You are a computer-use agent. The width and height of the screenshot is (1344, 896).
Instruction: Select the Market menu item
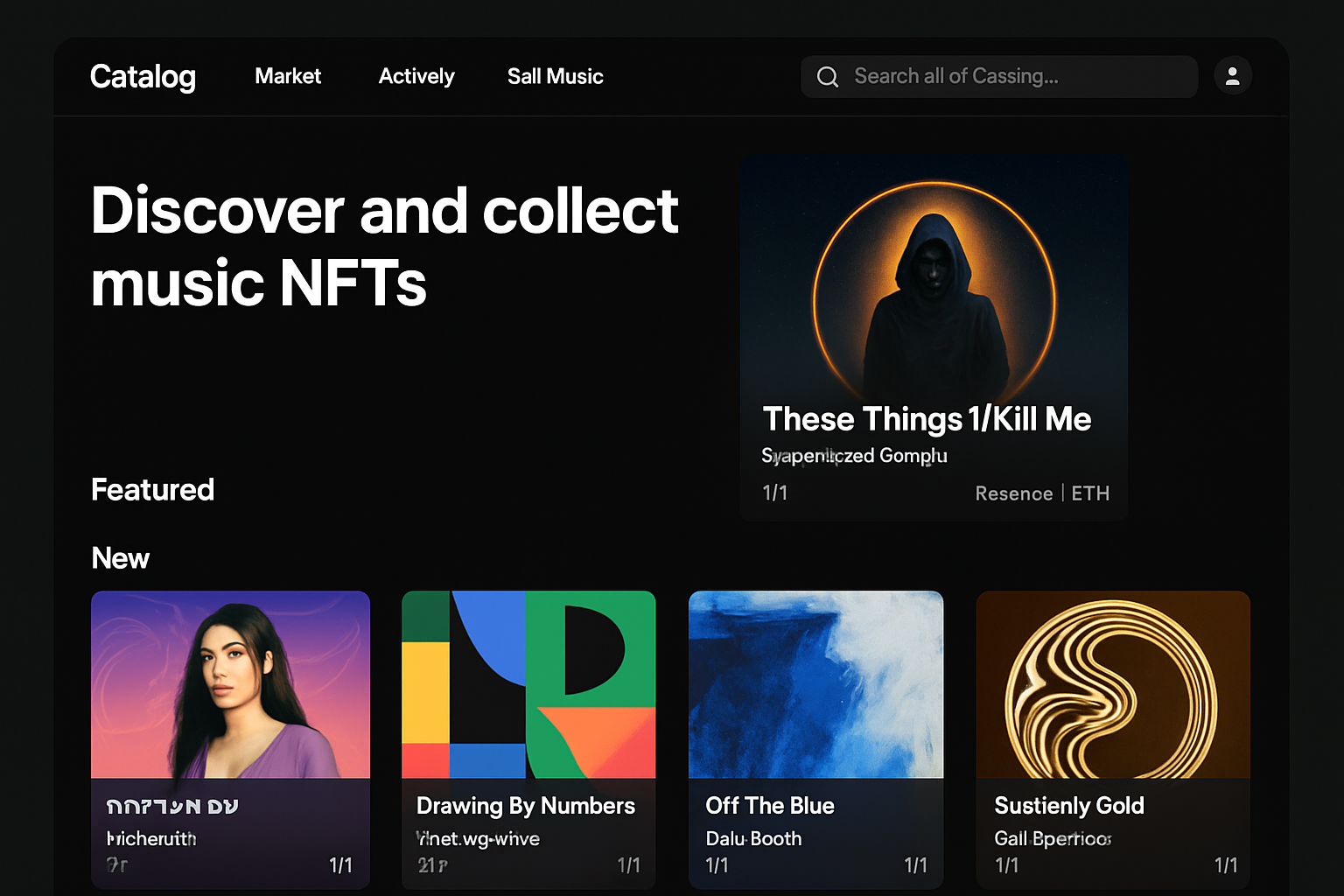(288, 77)
